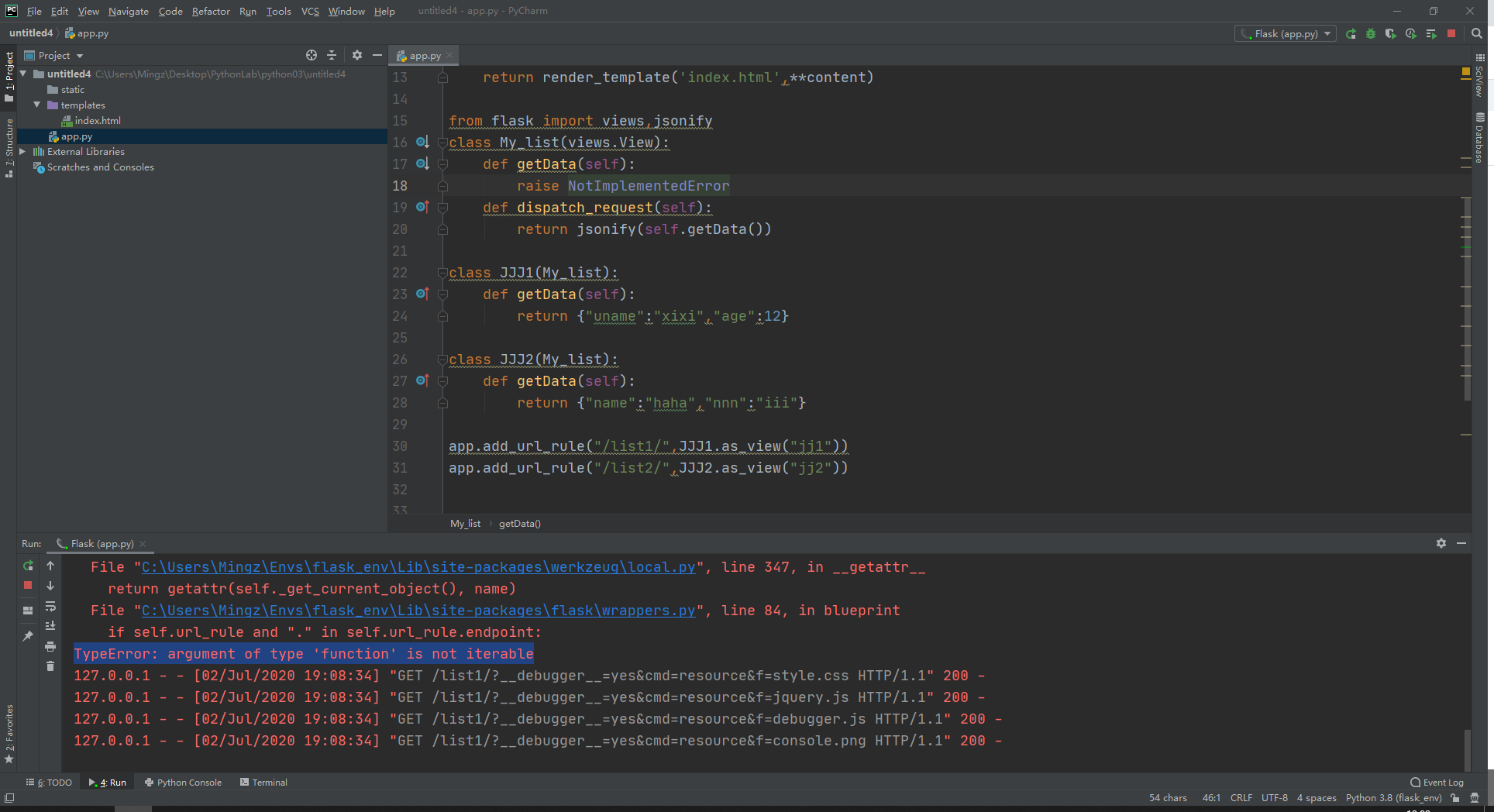This screenshot has height=812, width=1494.
Task: Switch to the Terminal tab
Action: point(263,783)
